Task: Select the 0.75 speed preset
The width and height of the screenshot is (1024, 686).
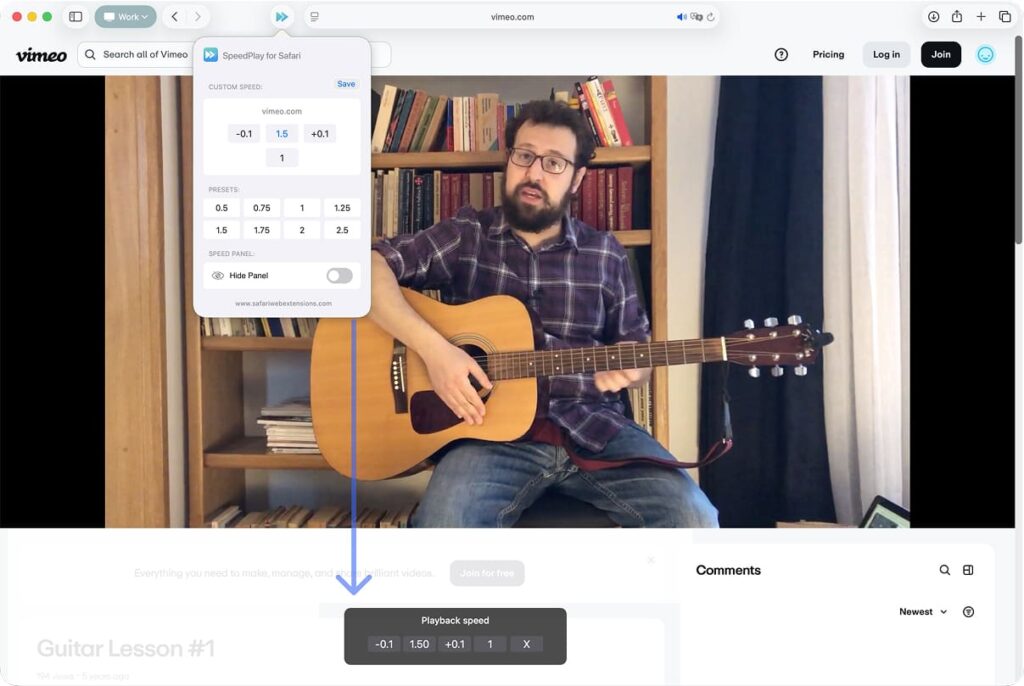Action: click(261, 208)
